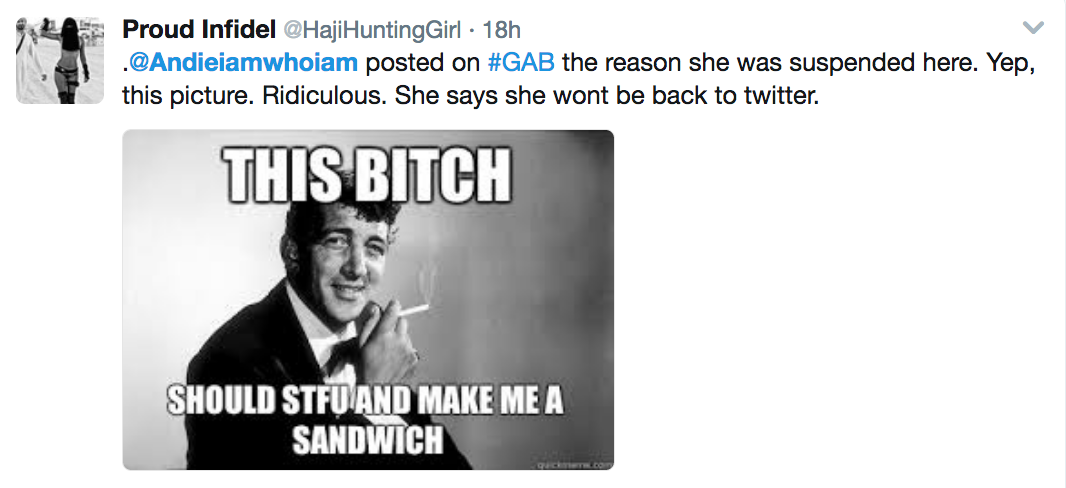Click the "SANDWICH" caption on the meme
Screen dimensions: 1066x488
[x=366, y=439]
